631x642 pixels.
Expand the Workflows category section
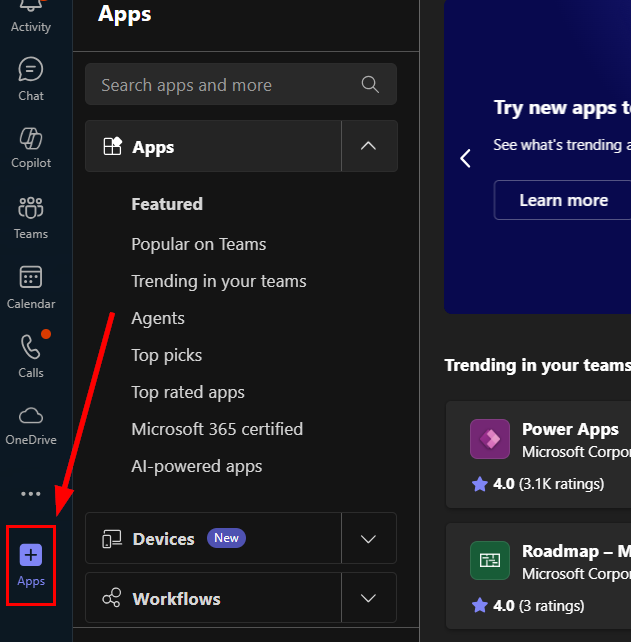tap(368, 599)
